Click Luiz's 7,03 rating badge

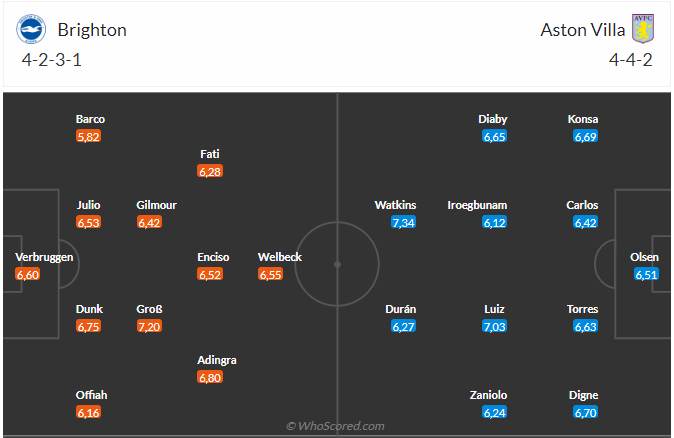pos(494,326)
